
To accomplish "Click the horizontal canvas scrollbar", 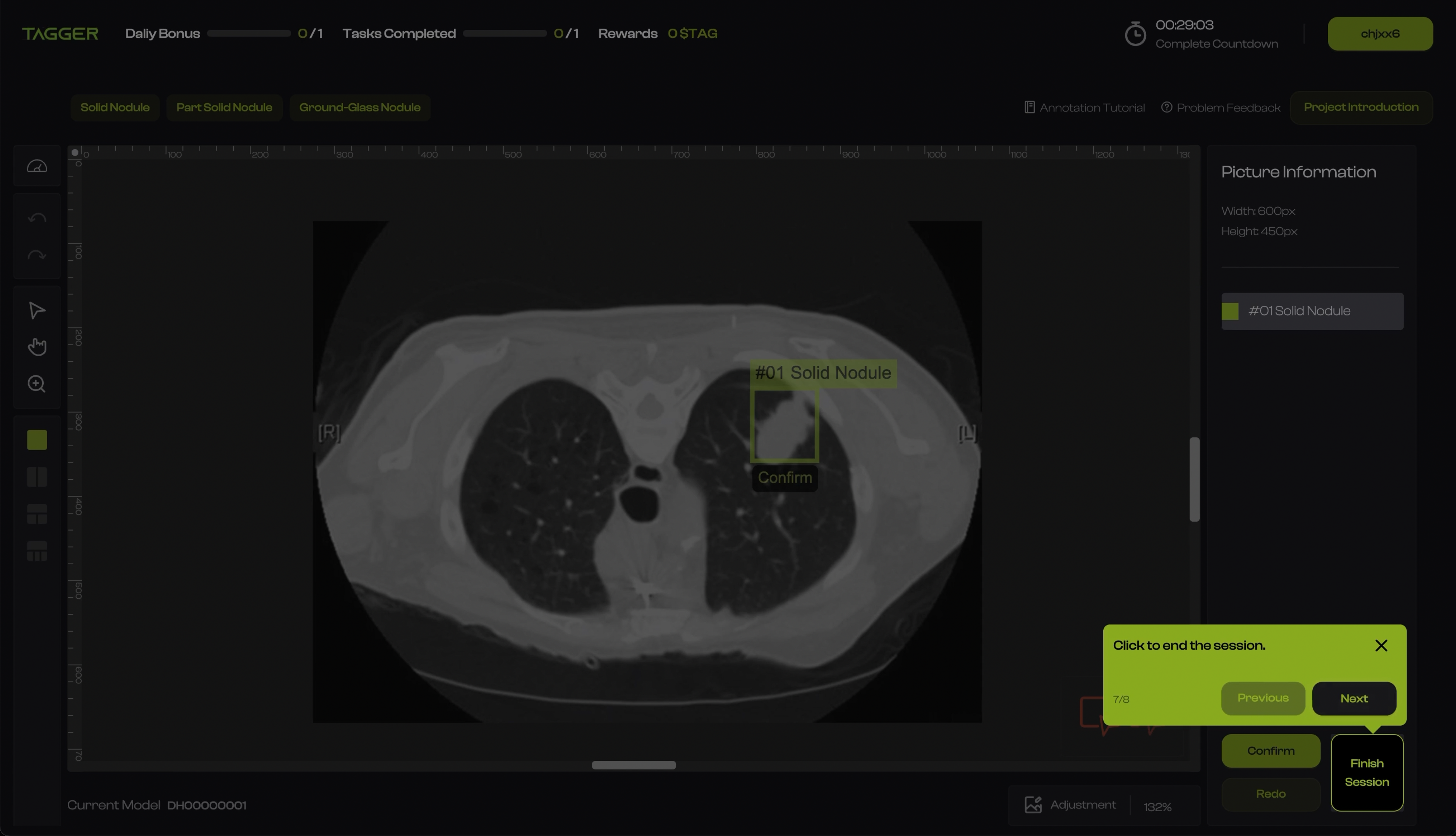I will point(634,765).
